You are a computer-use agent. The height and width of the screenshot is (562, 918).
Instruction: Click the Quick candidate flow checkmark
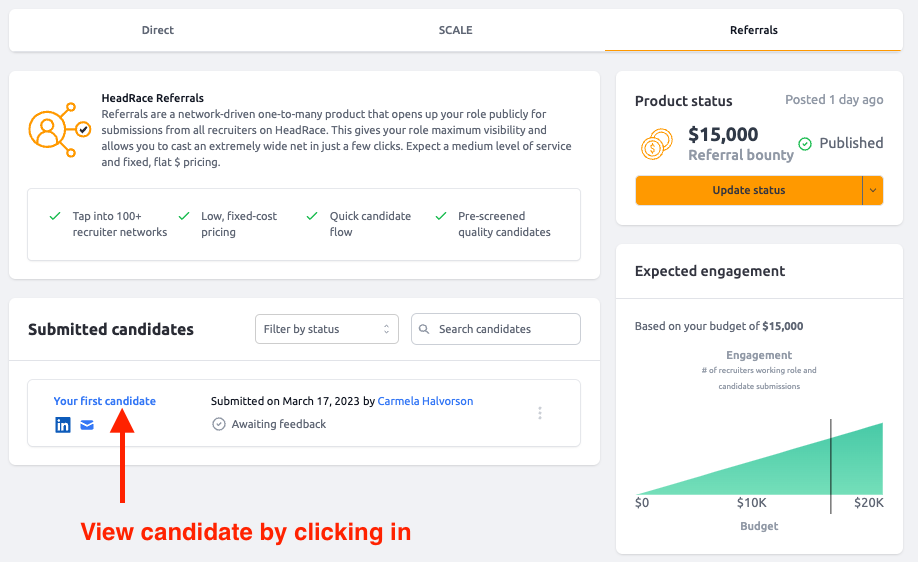312,216
